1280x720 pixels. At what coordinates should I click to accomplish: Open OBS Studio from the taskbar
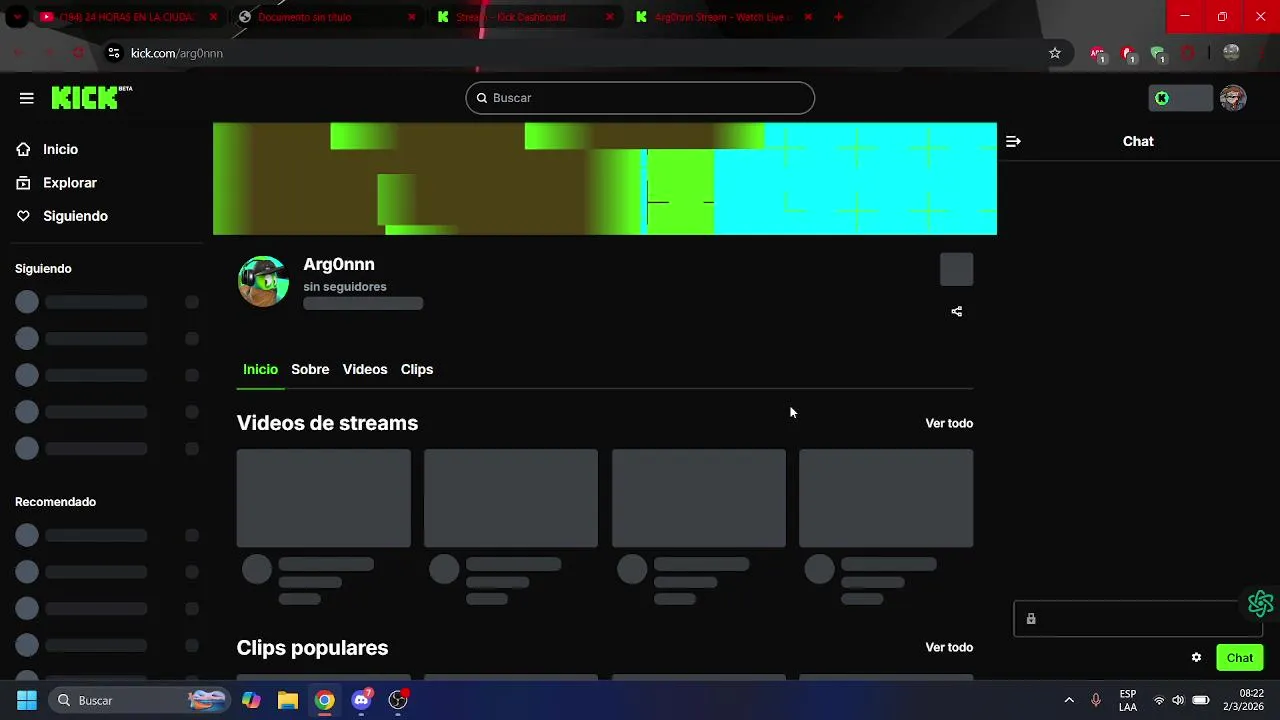pyautogui.click(x=398, y=700)
